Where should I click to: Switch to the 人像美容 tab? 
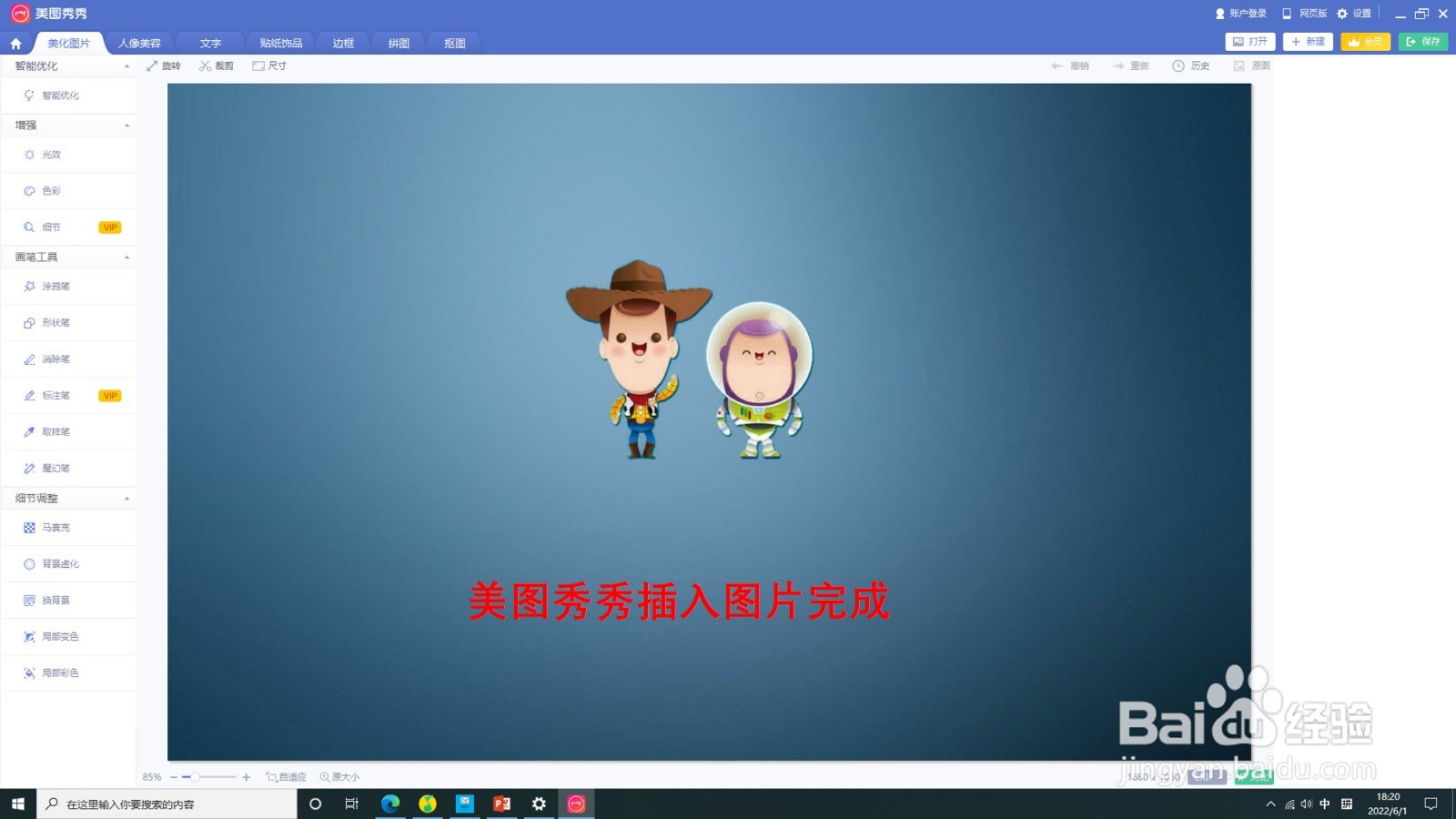(x=139, y=43)
